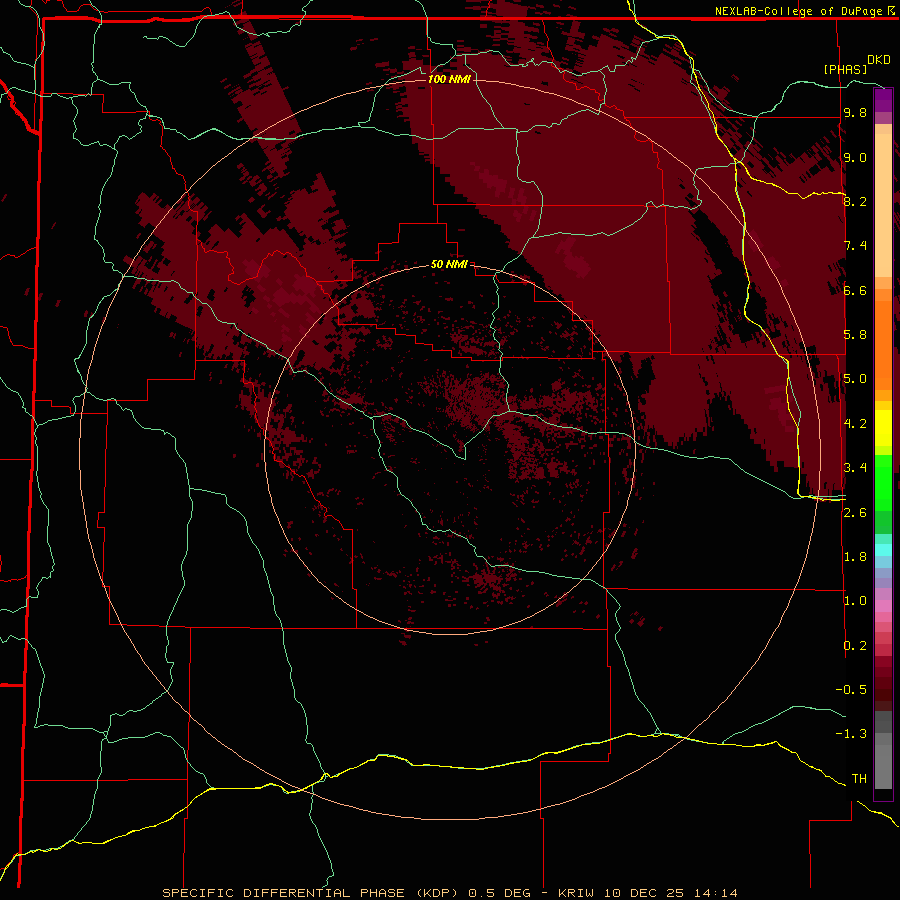Viewport: 900px width, 900px height.
Task: Click the pink segment of the color scale
Action: (x=883, y=606)
